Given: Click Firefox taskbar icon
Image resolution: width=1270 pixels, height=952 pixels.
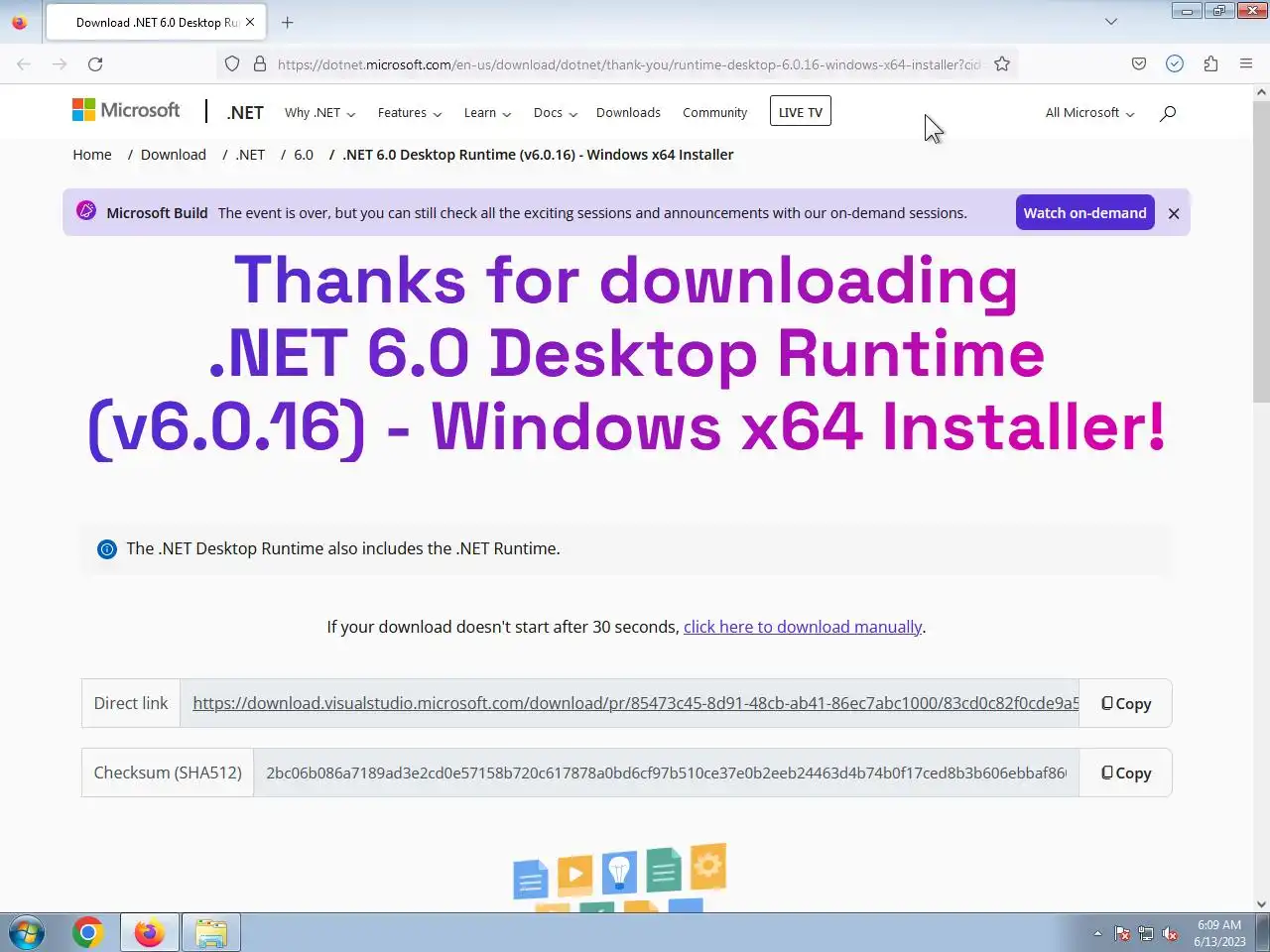Looking at the screenshot, I should [150, 933].
